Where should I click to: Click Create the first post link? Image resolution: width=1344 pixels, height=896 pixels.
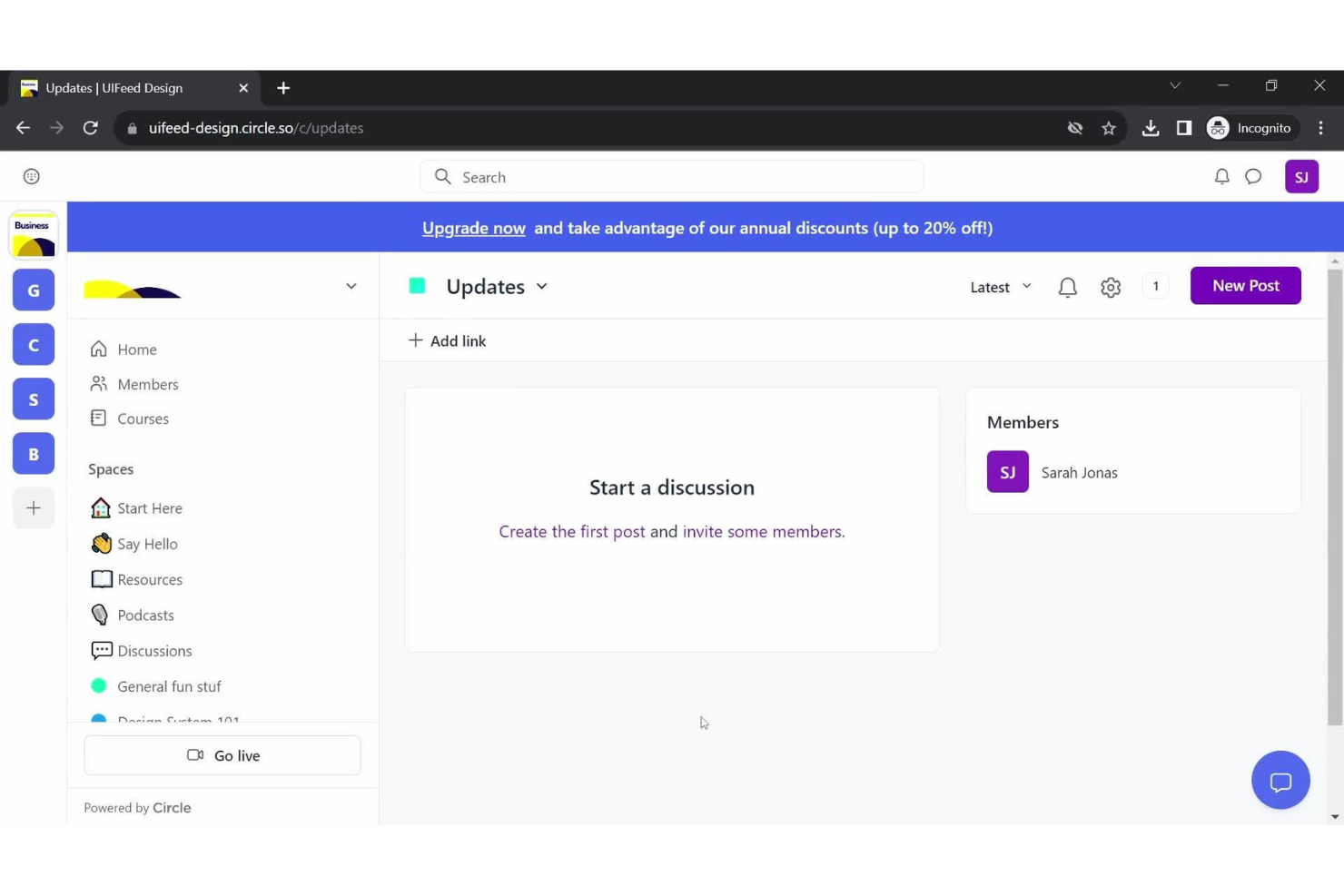click(571, 531)
